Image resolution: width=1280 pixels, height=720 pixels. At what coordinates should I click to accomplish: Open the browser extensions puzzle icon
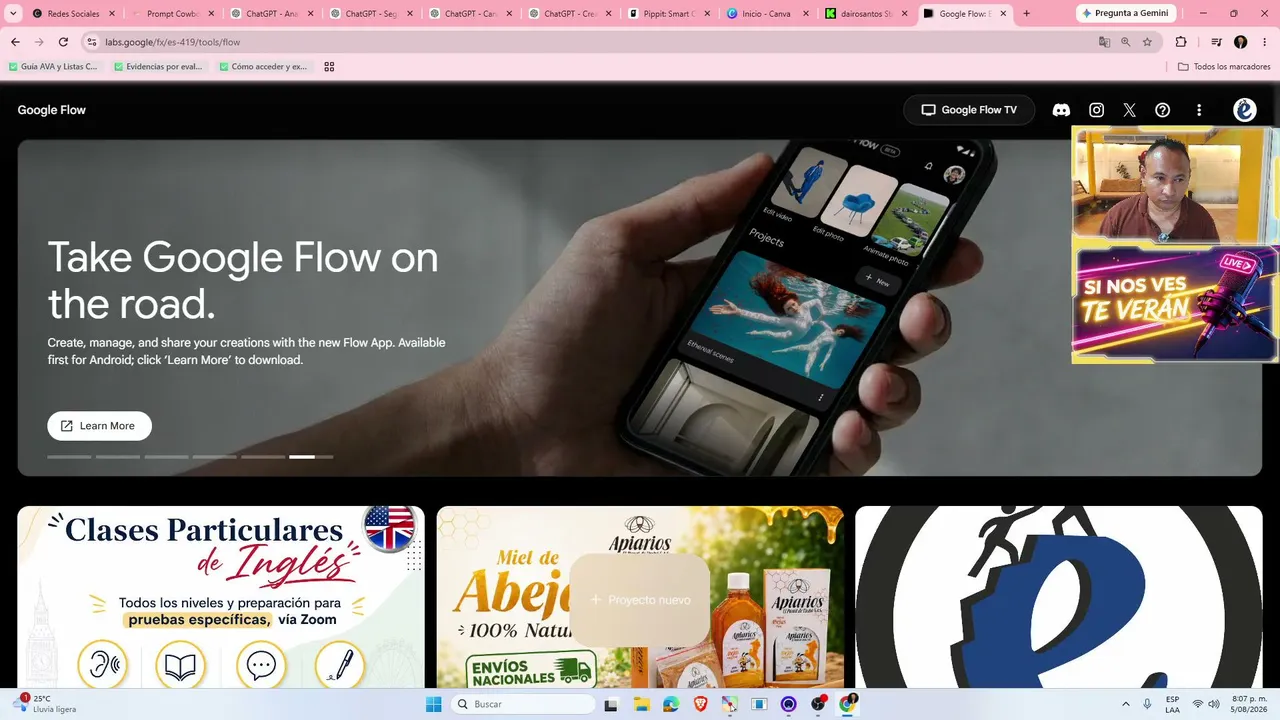point(1181,42)
